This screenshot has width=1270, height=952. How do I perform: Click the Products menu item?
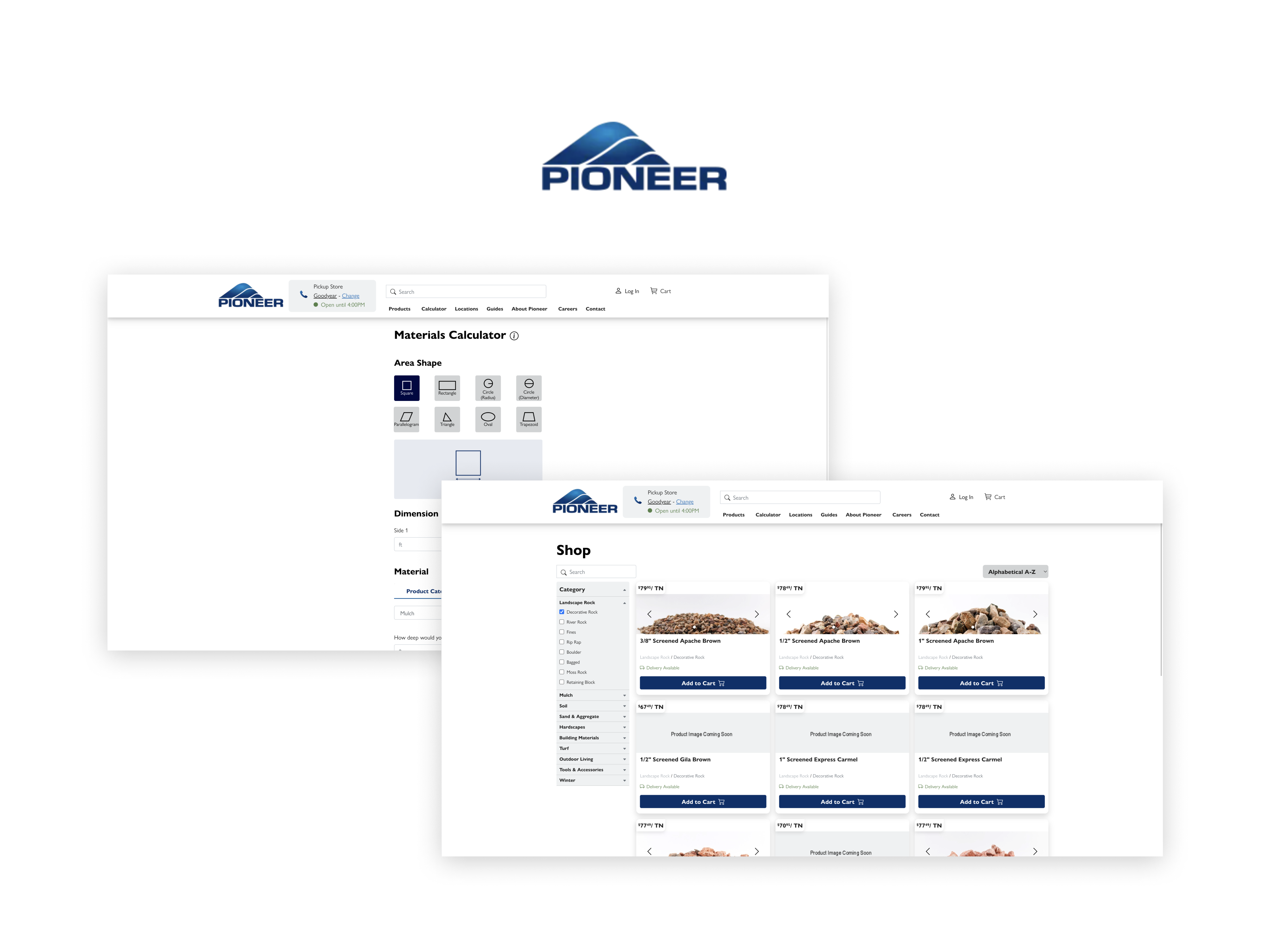pos(400,308)
